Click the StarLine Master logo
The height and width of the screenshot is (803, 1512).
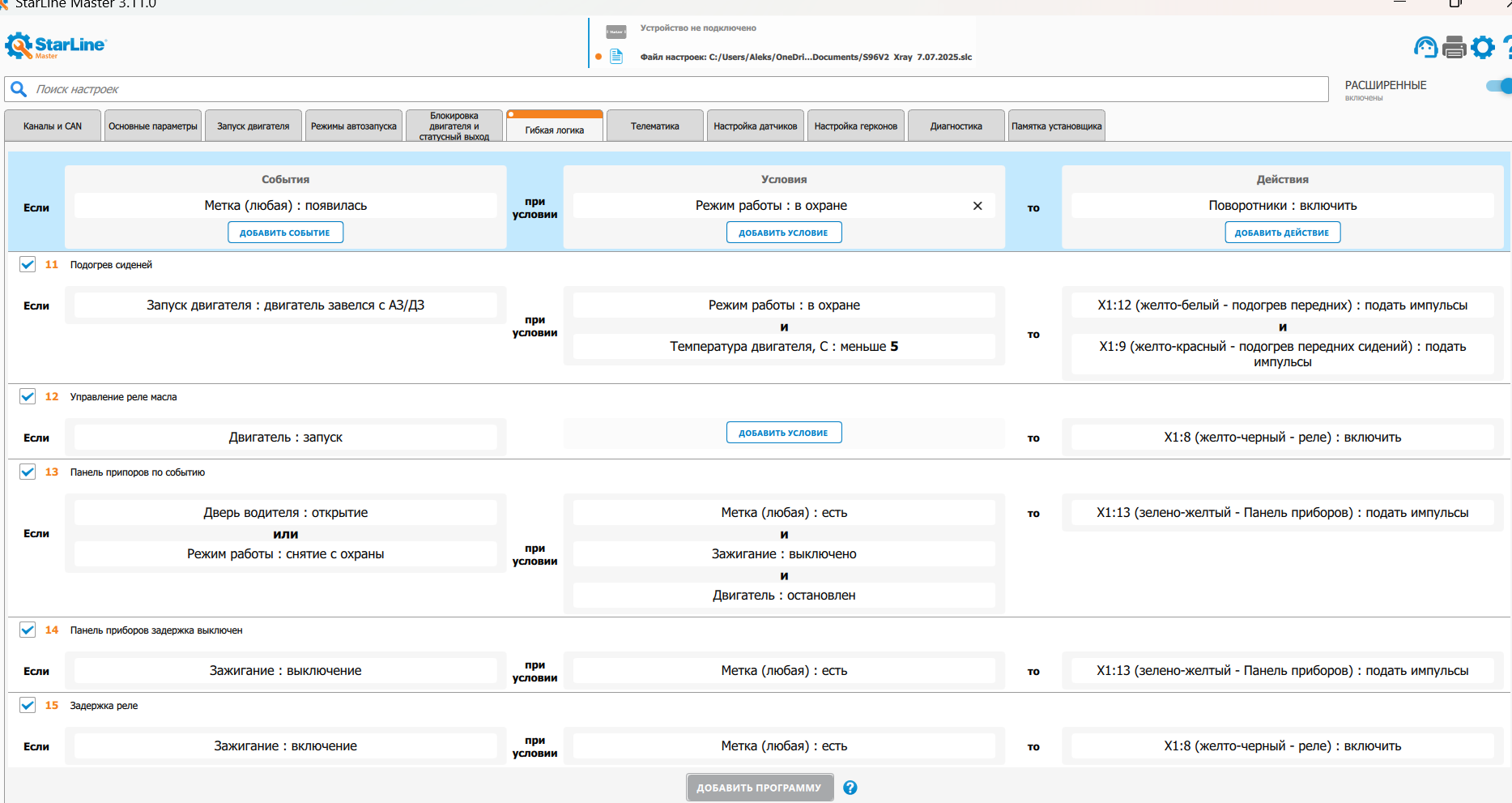(x=56, y=45)
